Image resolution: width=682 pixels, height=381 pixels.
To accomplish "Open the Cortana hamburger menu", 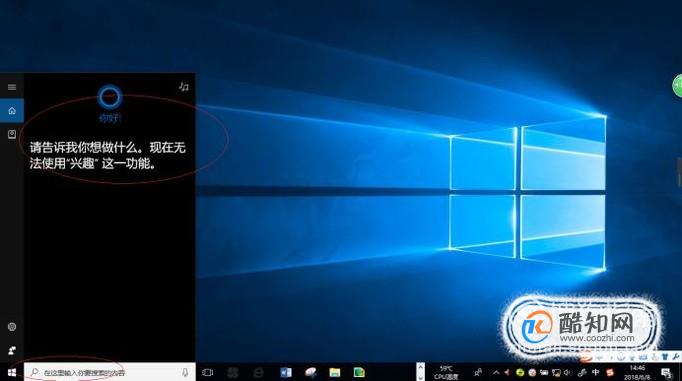I will tap(12, 87).
